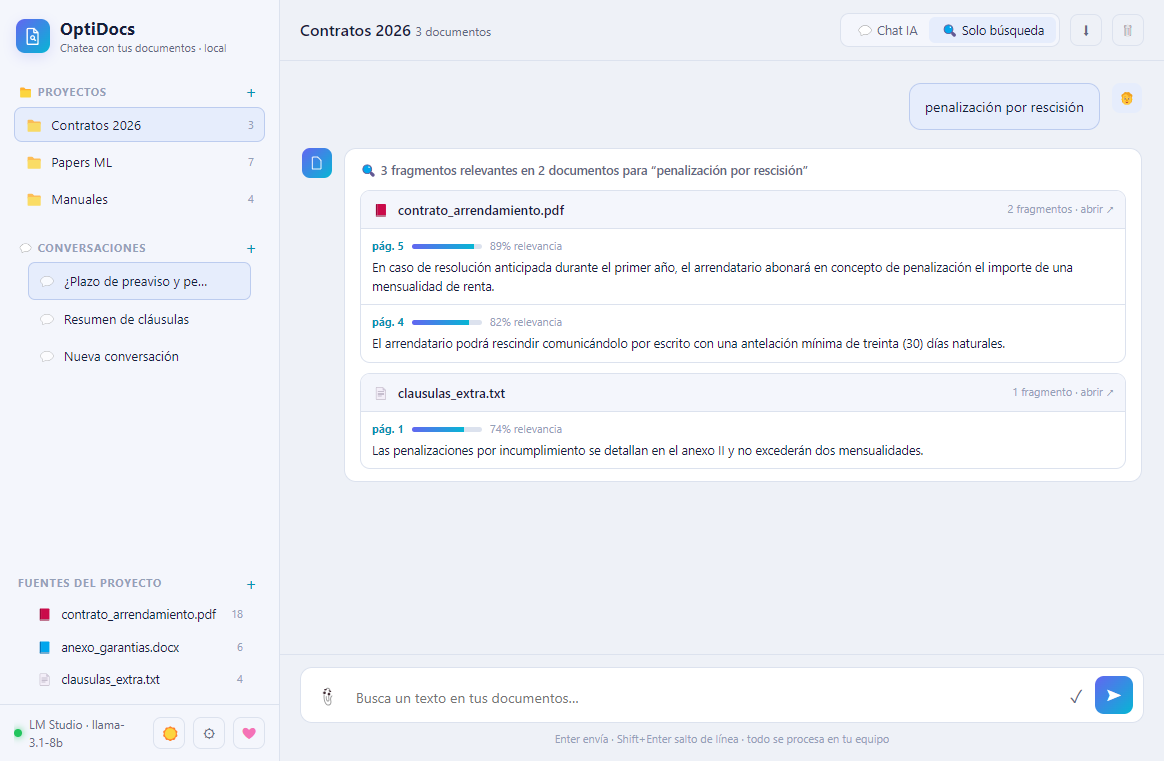This screenshot has height=761, width=1164.
Task: Attach a file with the paperclip icon
Action: click(327, 697)
